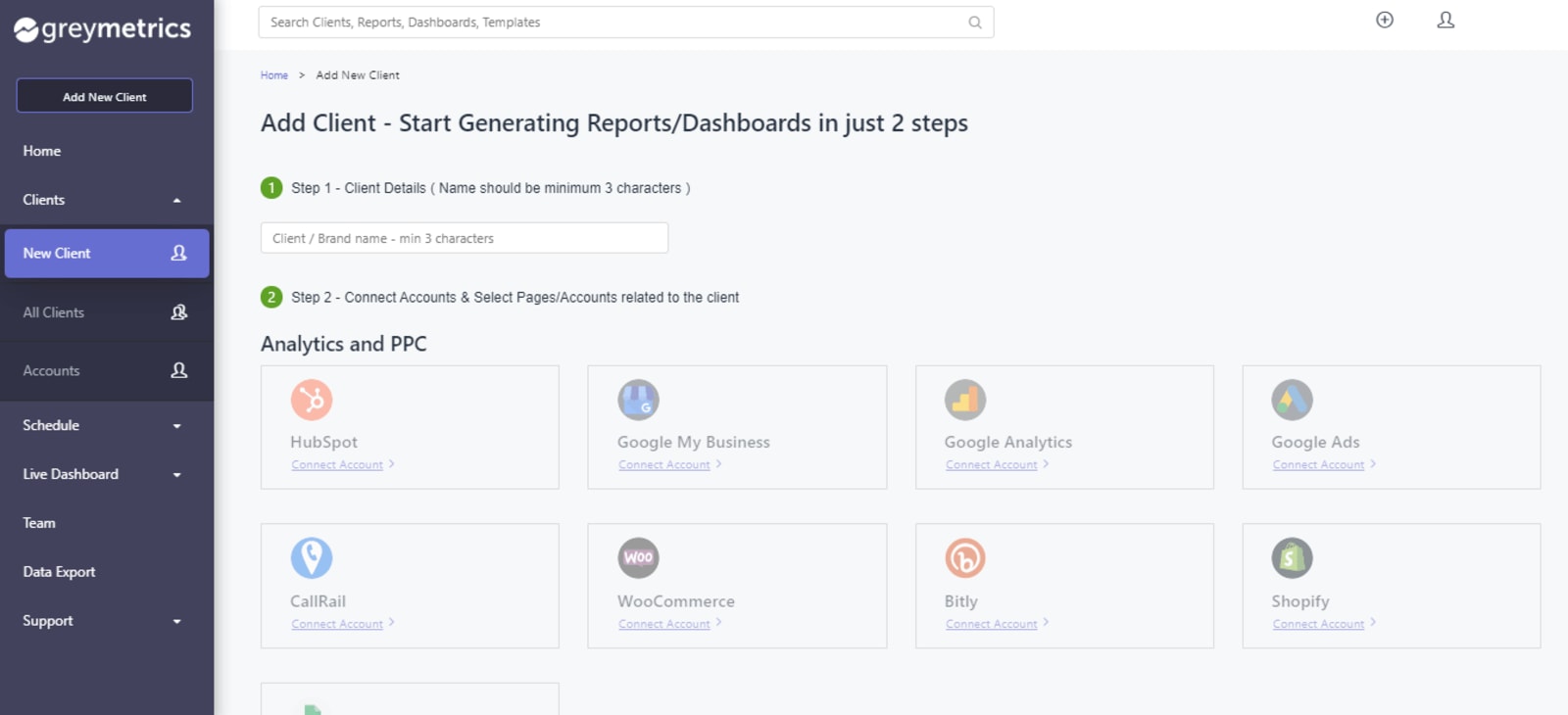The image size is (1568, 715).
Task: Select the Google Analytics icon
Action: (x=965, y=400)
